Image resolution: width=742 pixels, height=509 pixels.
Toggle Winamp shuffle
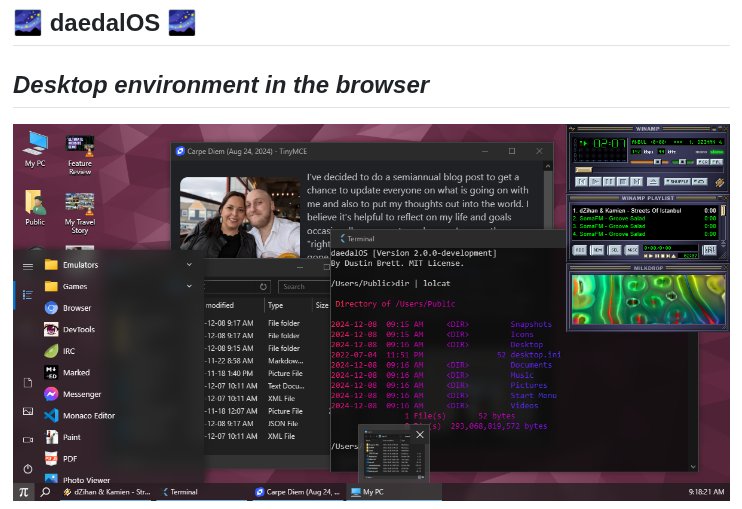[x=677, y=182]
